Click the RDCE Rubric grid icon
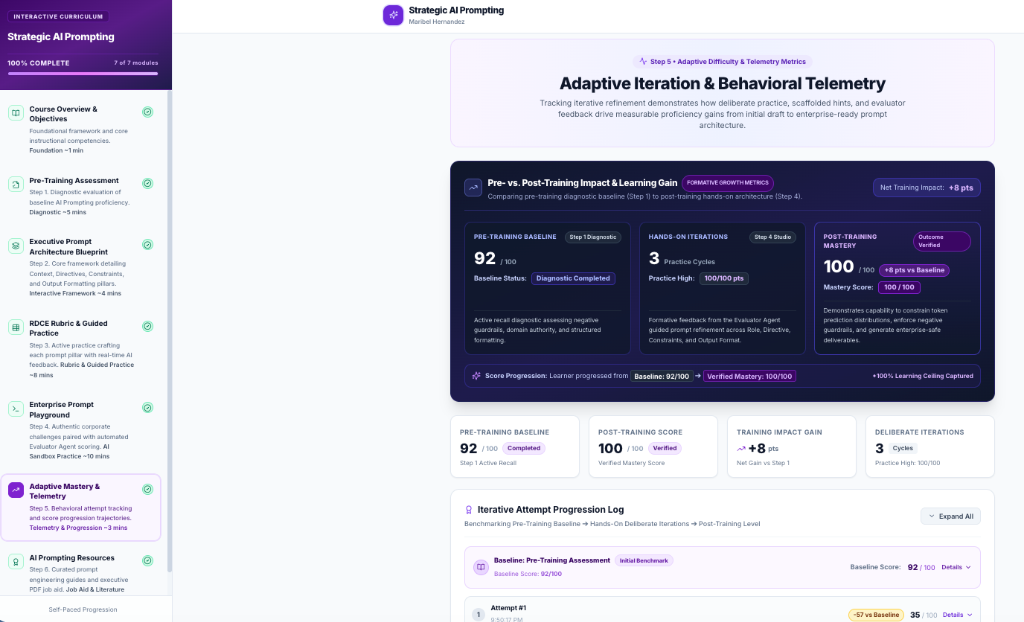Screen dimensions: 1024x622 click(x=16, y=327)
